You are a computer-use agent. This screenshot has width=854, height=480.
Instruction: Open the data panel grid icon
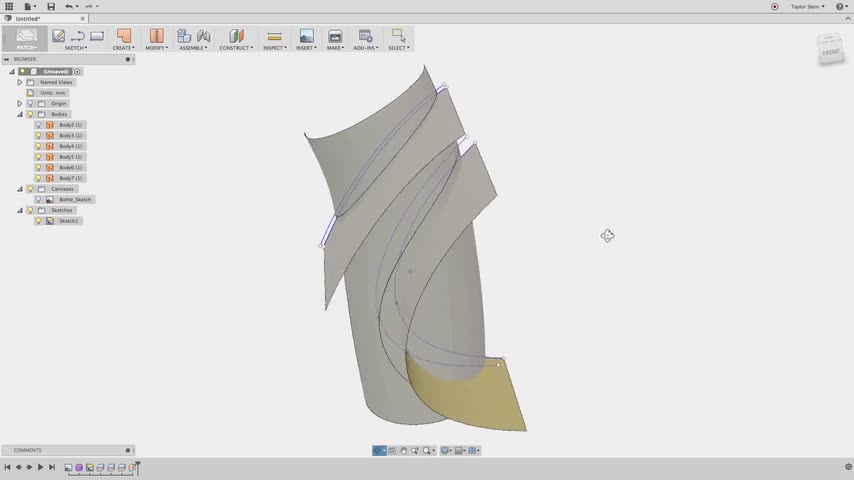click(9, 6)
